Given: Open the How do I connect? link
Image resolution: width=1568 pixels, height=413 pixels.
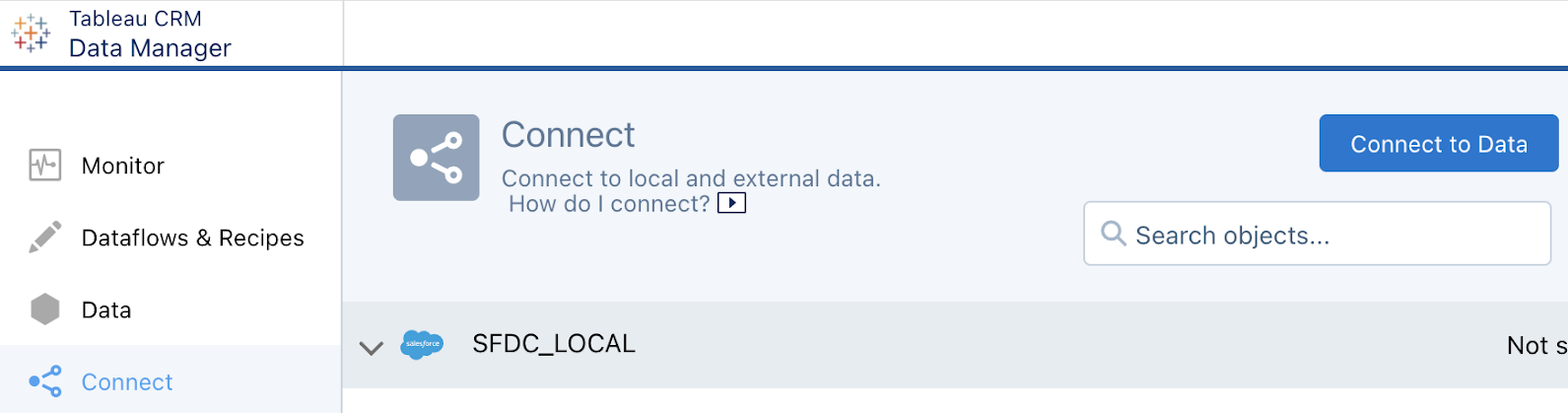Looking at the screenshot, I should (x=609, y=204).
